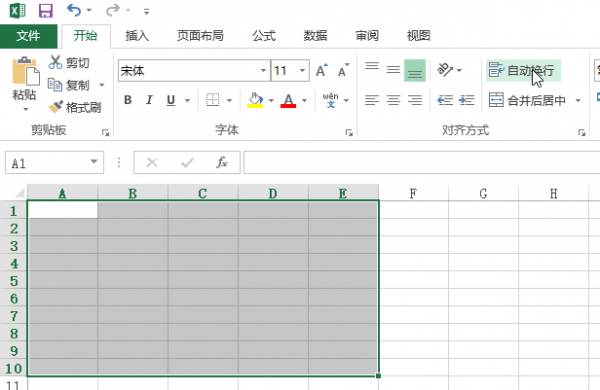The image size is (600, 390).
Task: Open the 文件 menu
Action: click(28, 36)
